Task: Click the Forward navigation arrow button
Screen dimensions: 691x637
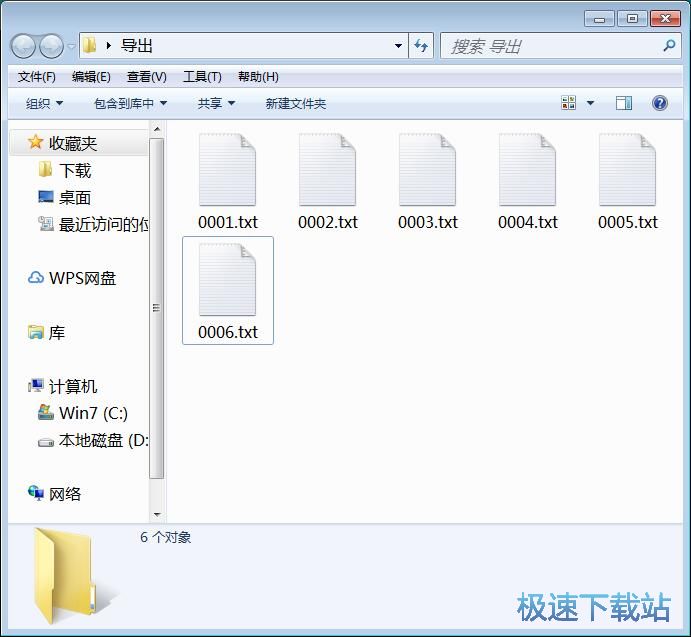Action: pos(52,46)
